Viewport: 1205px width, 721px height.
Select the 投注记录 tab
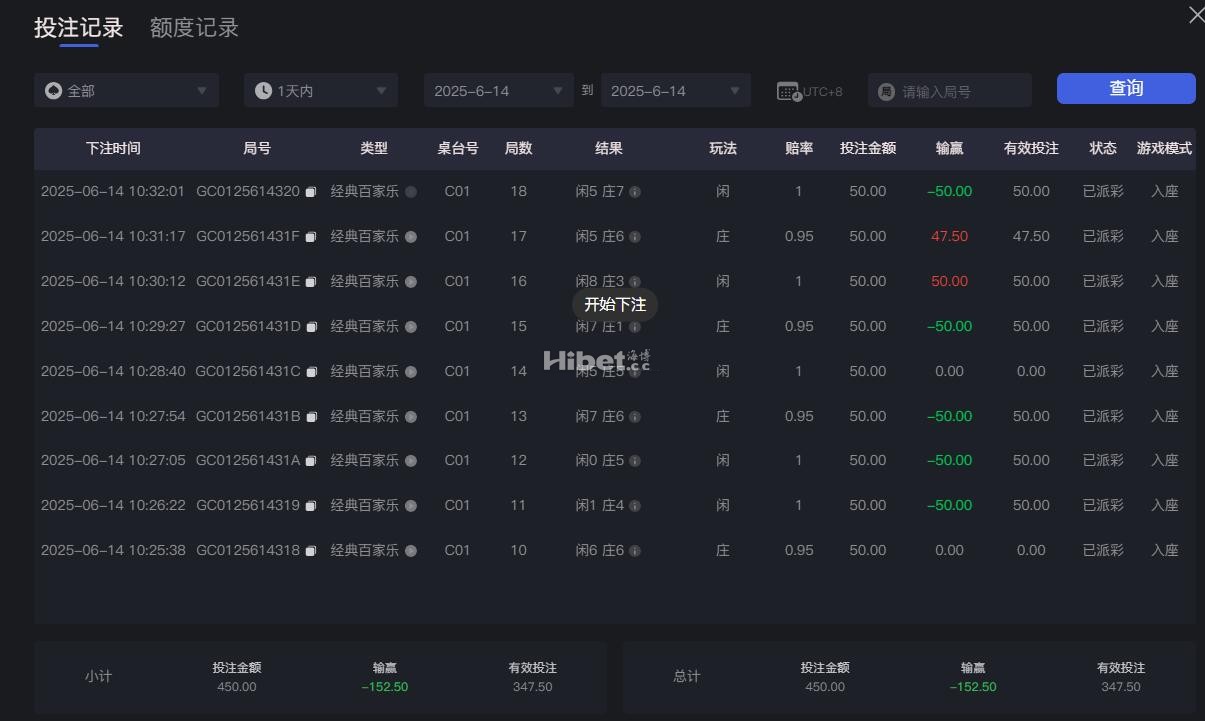[78, 28]
